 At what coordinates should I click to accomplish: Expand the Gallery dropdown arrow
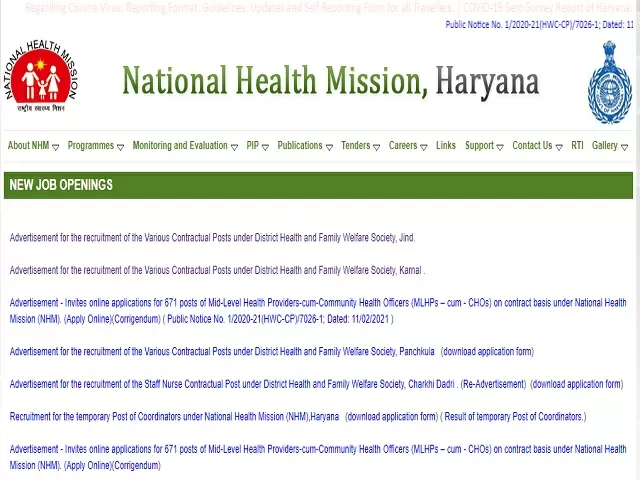coord(624,147)
